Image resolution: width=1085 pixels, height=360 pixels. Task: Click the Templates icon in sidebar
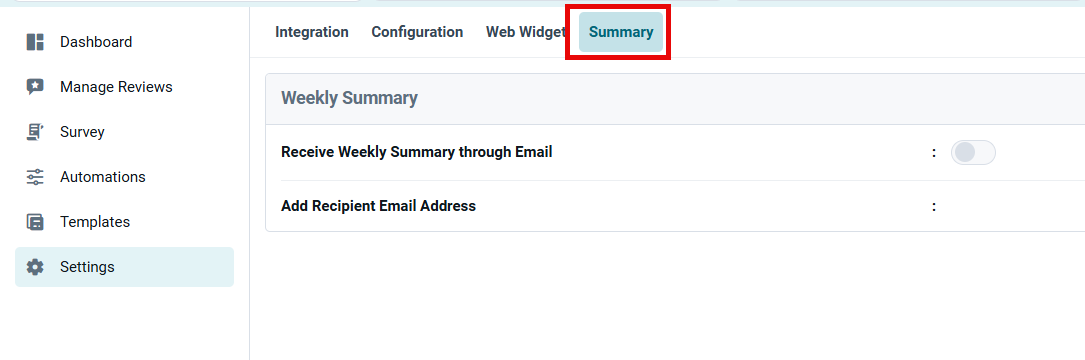tap(35, 222)
